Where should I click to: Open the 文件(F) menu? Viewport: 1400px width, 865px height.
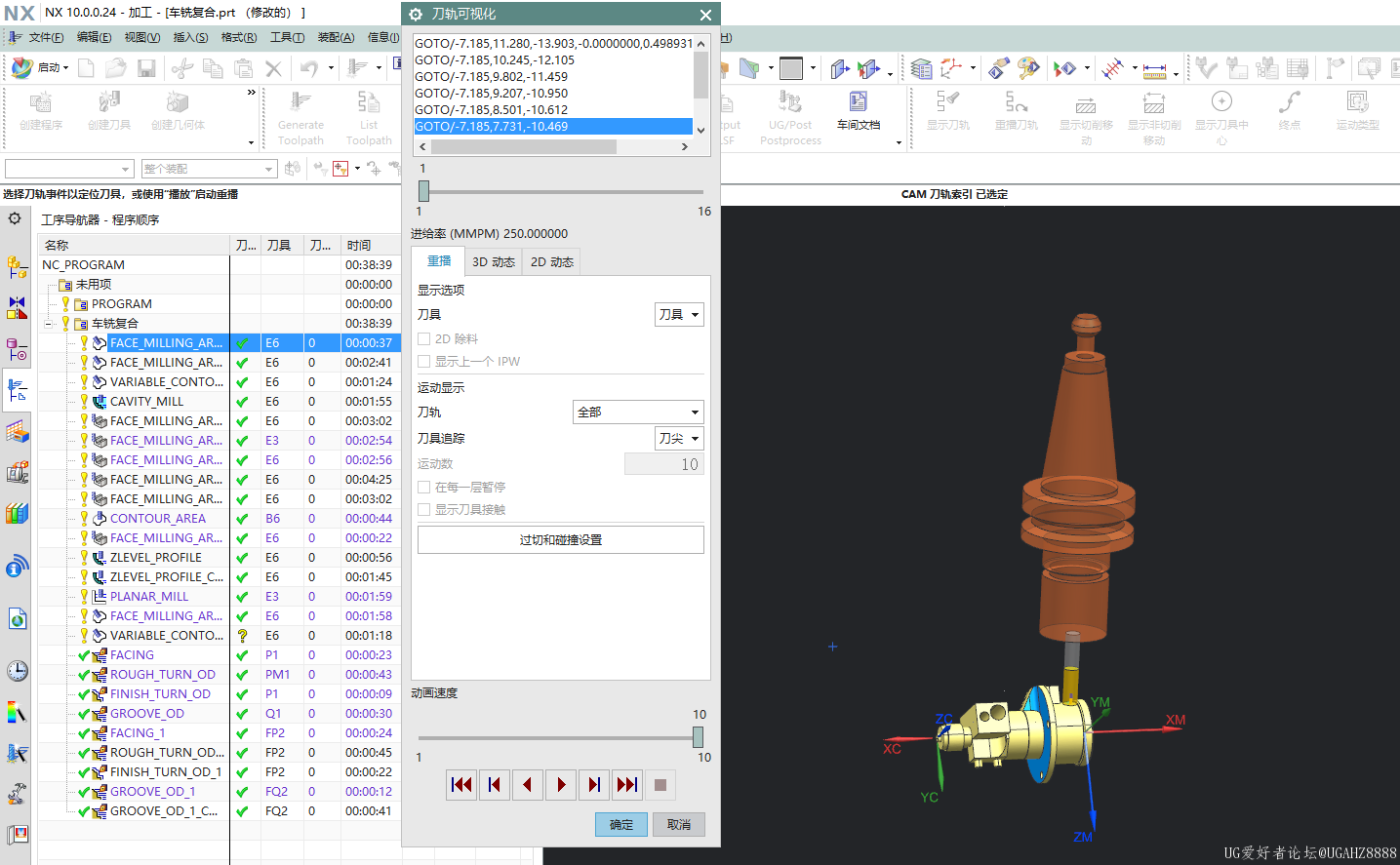click(x=46, y=37)
